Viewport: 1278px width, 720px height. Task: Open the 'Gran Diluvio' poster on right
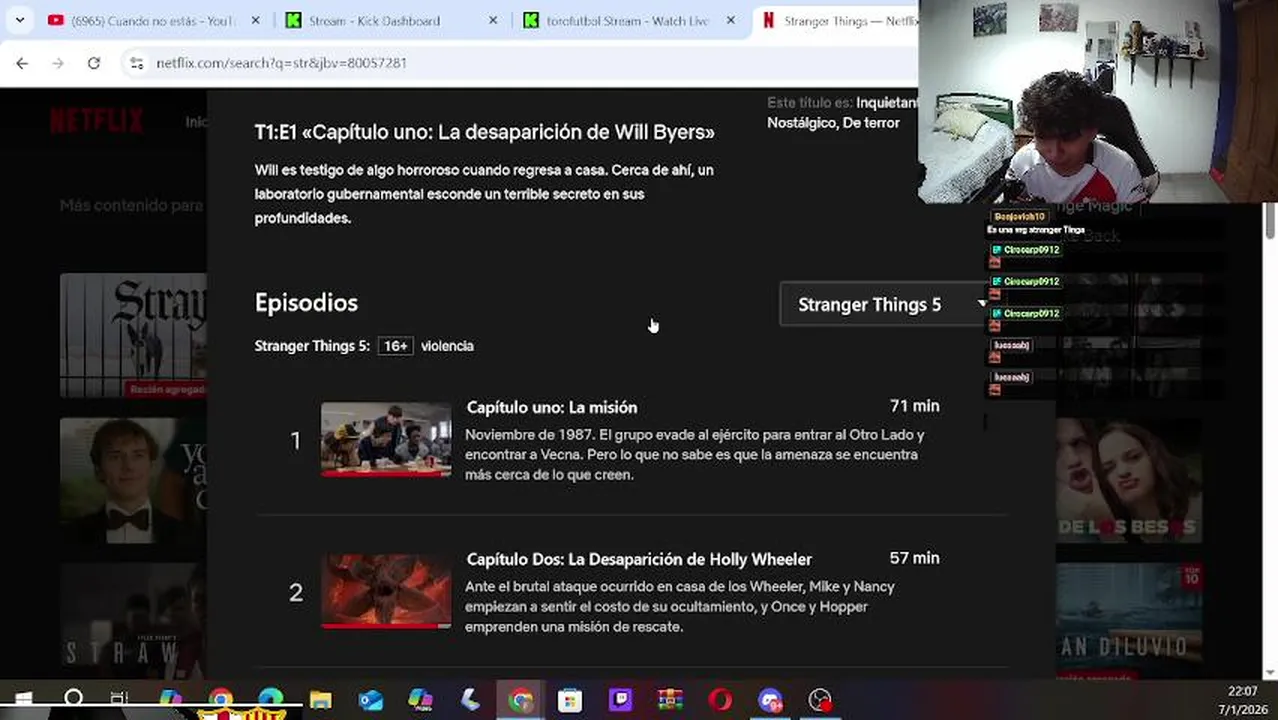[x=1129, y=621]
